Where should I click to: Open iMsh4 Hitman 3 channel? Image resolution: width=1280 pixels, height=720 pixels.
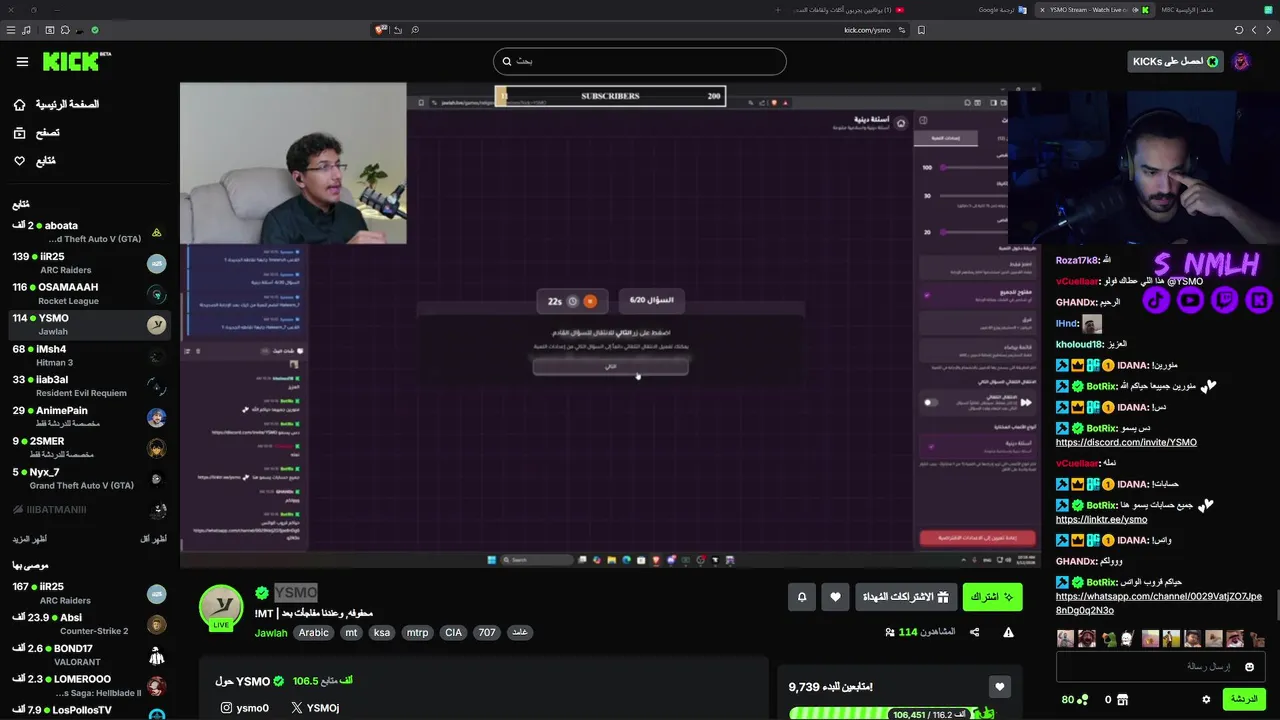coord(89,356)
